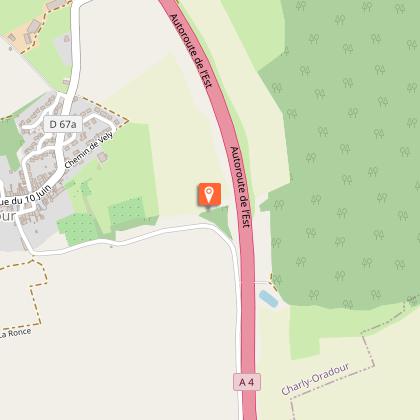Click the La Ronce place label
Image resolution: width=420 pixels, height=420 pixels.
coord(16,333)
